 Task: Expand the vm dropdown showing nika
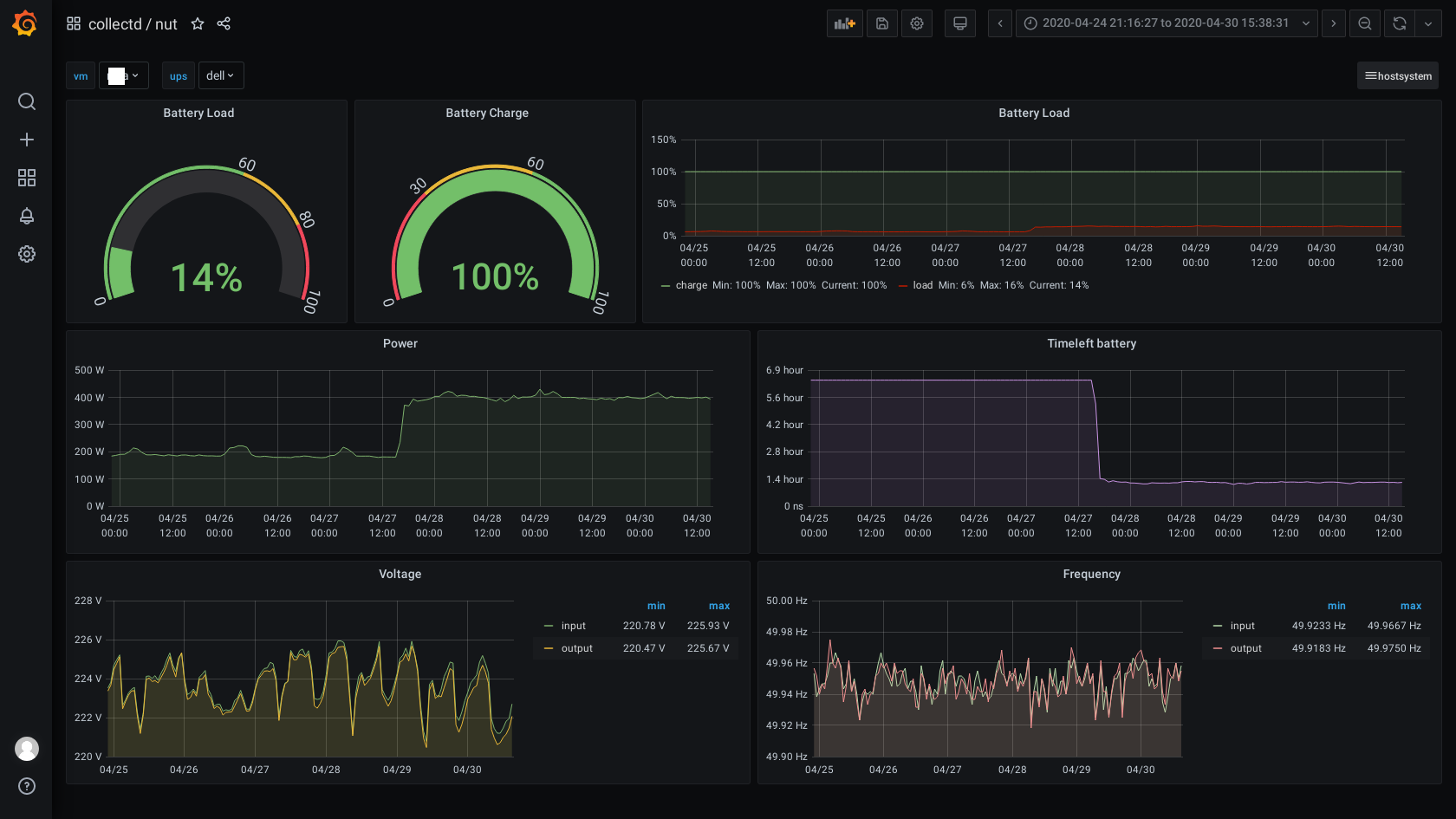point(123,75)
